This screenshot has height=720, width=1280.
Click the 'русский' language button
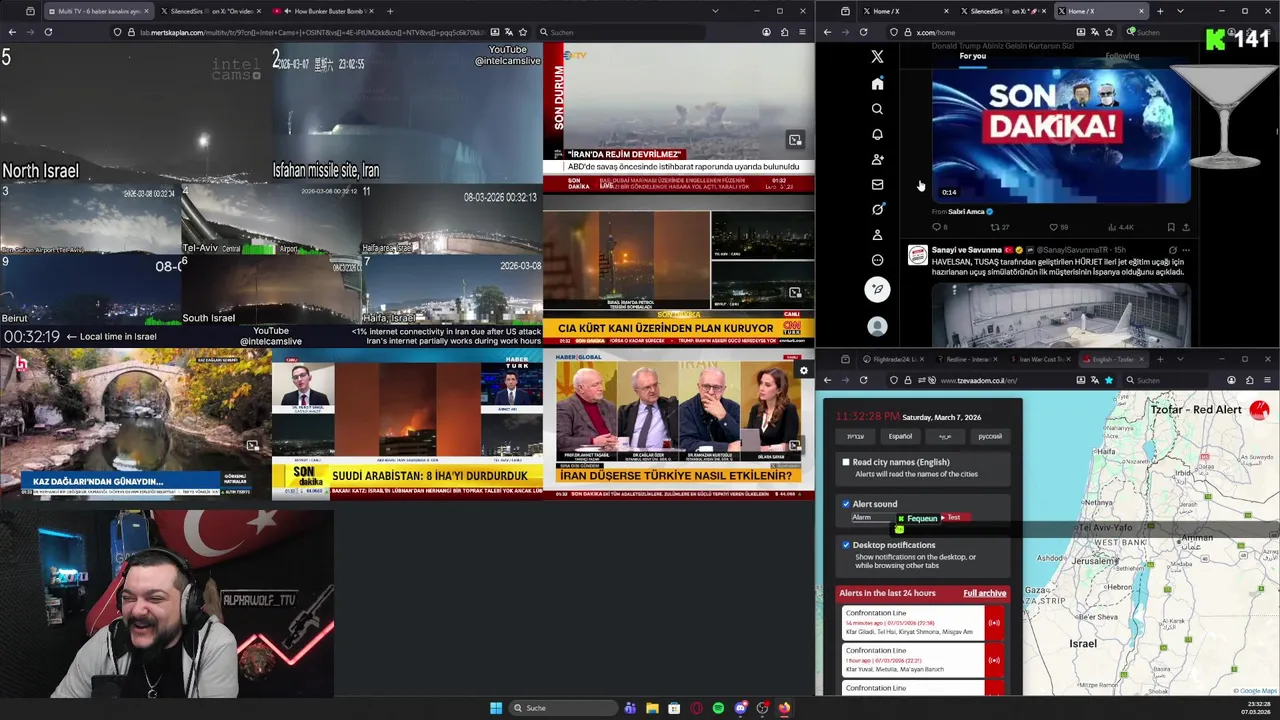989,436
